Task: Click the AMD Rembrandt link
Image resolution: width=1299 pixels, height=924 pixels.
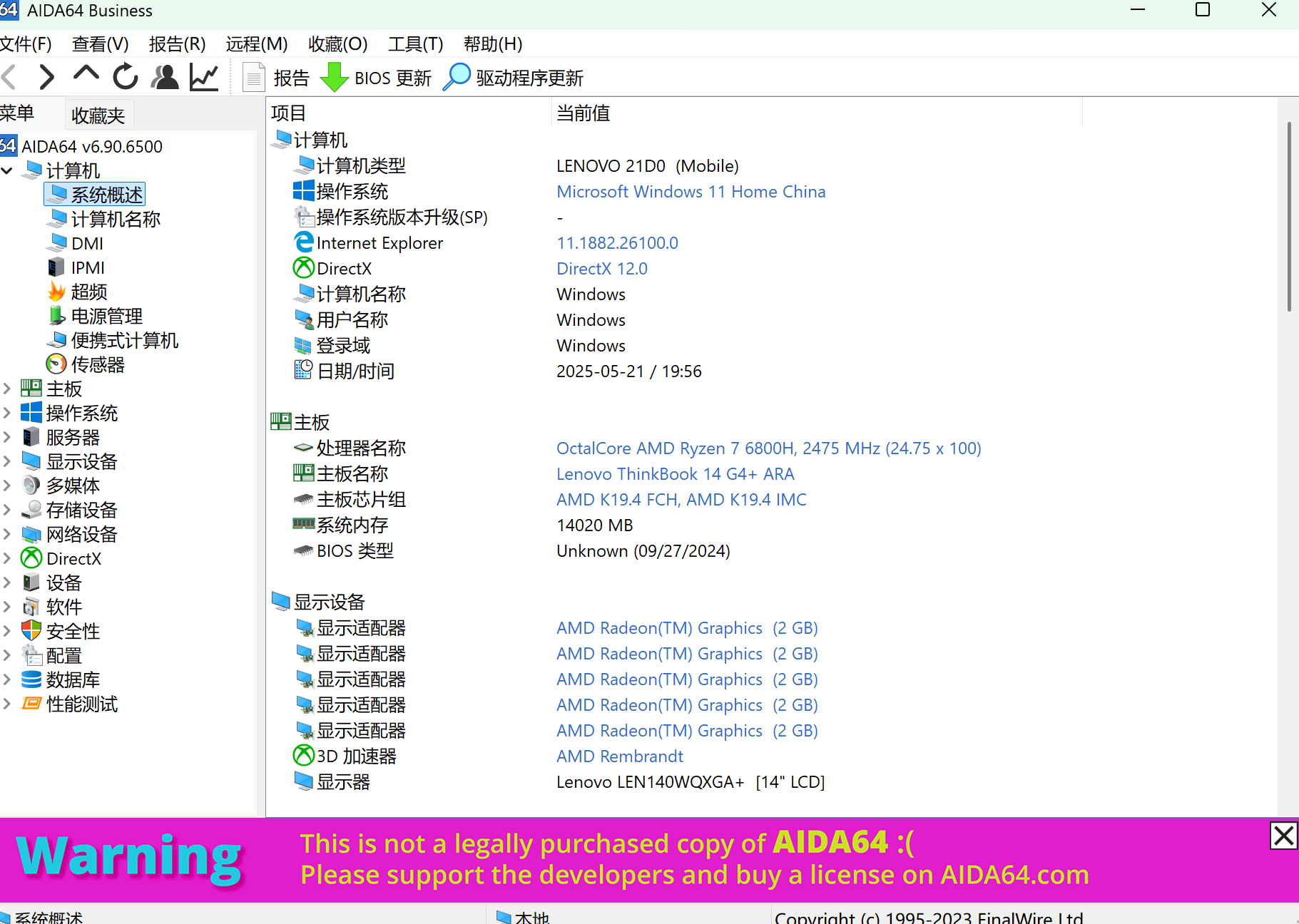Action: [619, 756]
